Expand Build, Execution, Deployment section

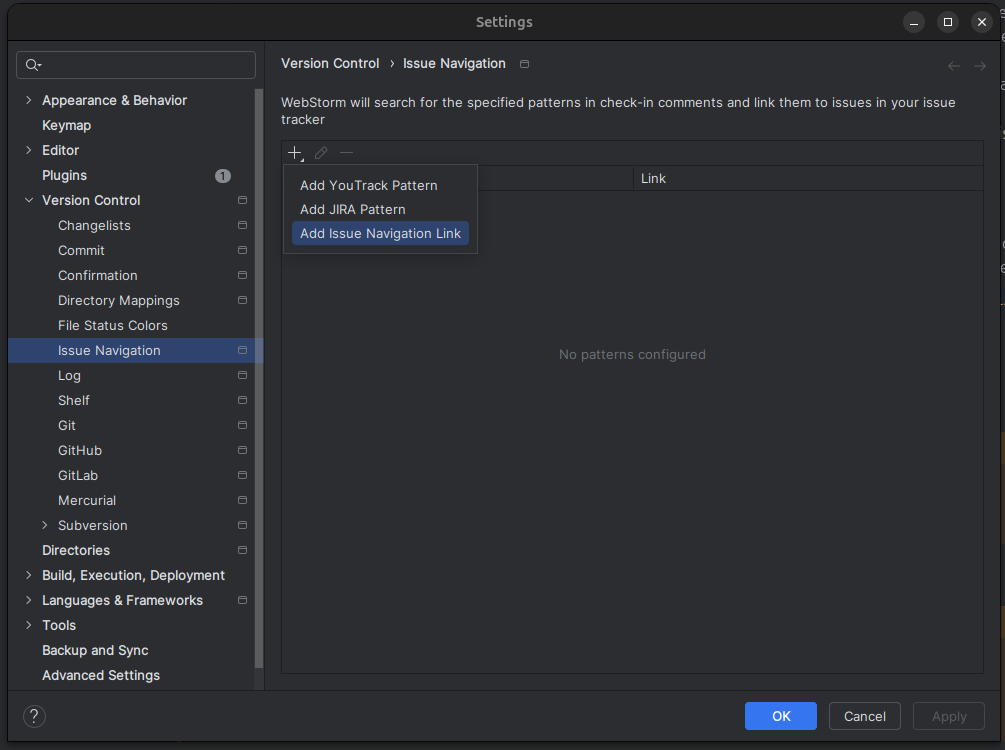coord(29,575)
